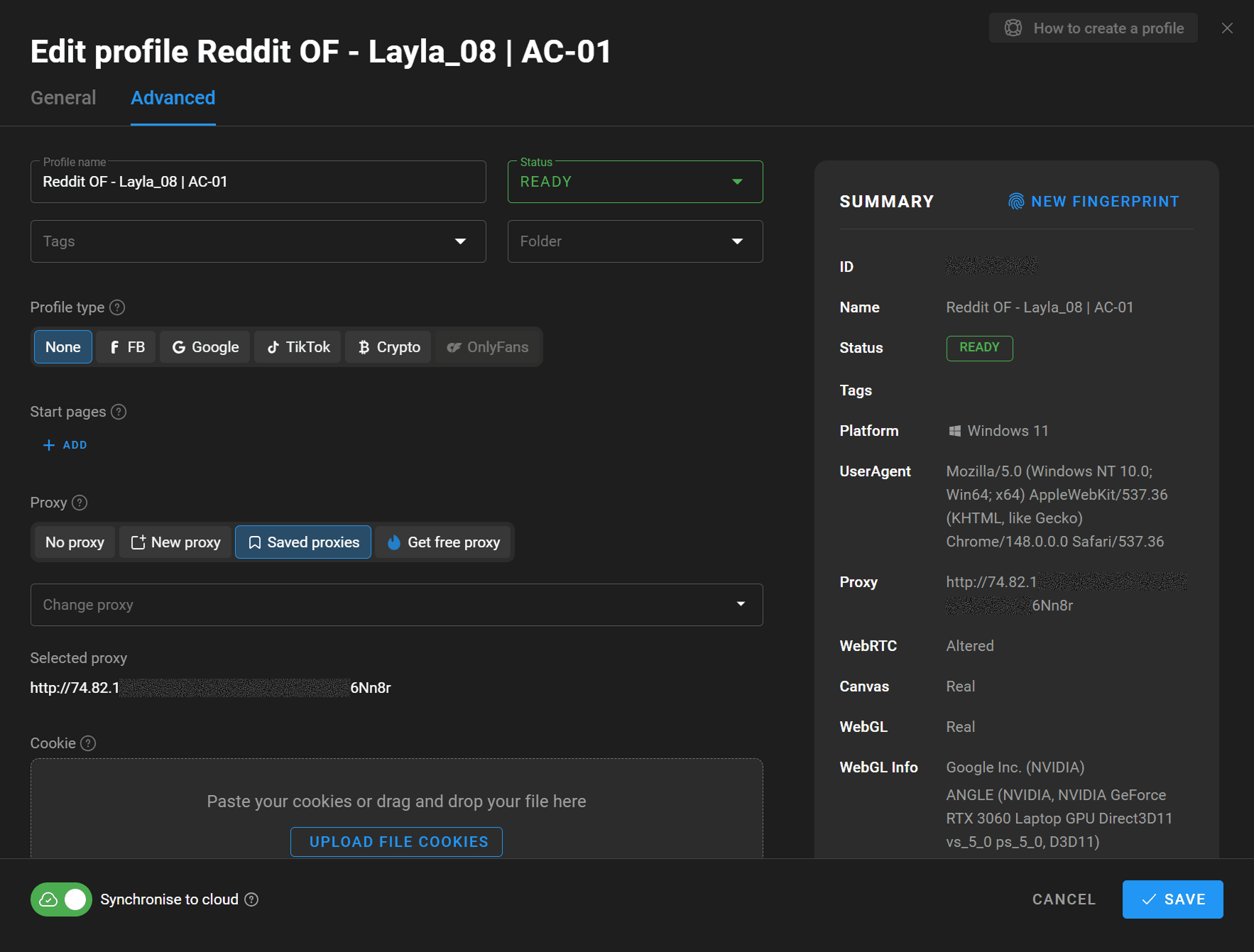The image size is (1254, 952).
Task: Show help for Start pages
Action: [119, 412]
